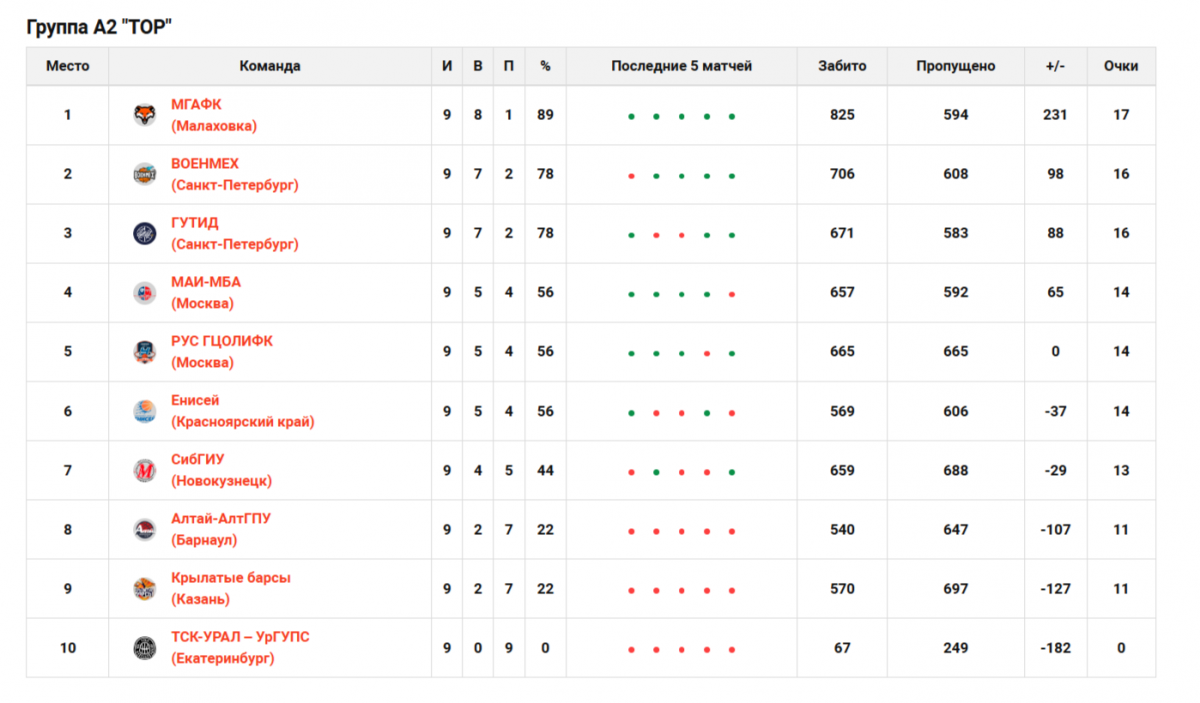The height and width of the screenshot is (703, 1200).
Task: Click the СибГИУ team logo icon
Action: point(145,470)
